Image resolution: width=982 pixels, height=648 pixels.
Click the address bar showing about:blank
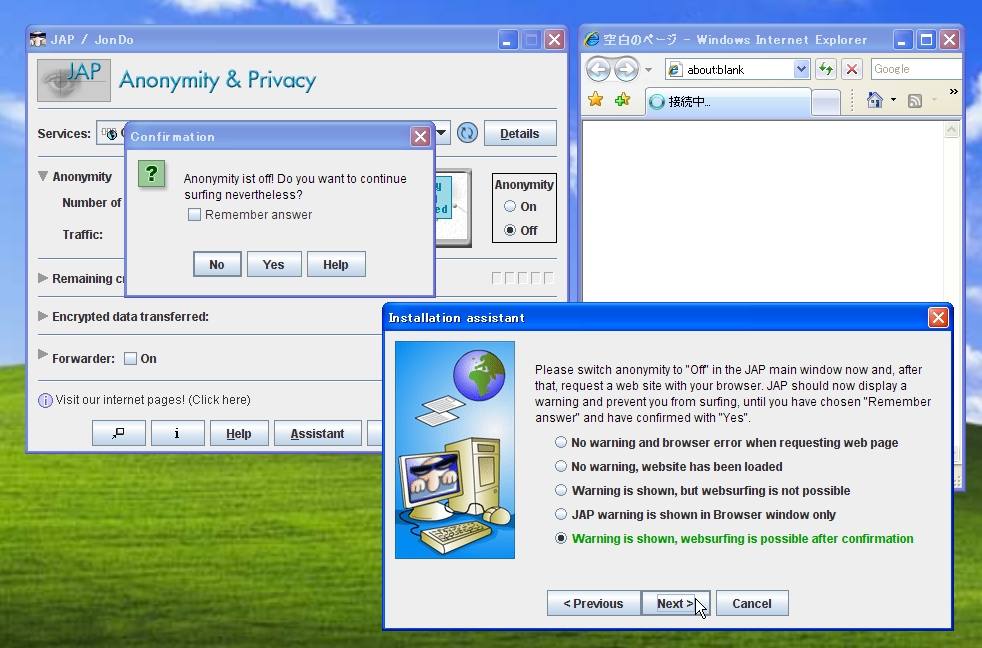[x=737, y=69]
